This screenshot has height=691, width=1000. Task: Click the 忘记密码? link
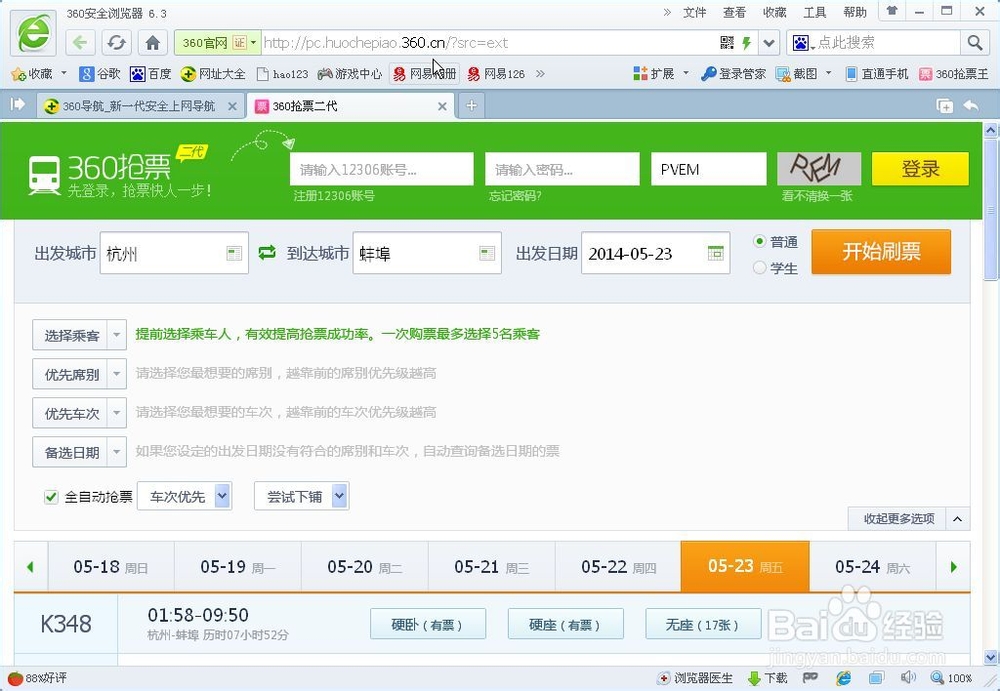(515, 196)
